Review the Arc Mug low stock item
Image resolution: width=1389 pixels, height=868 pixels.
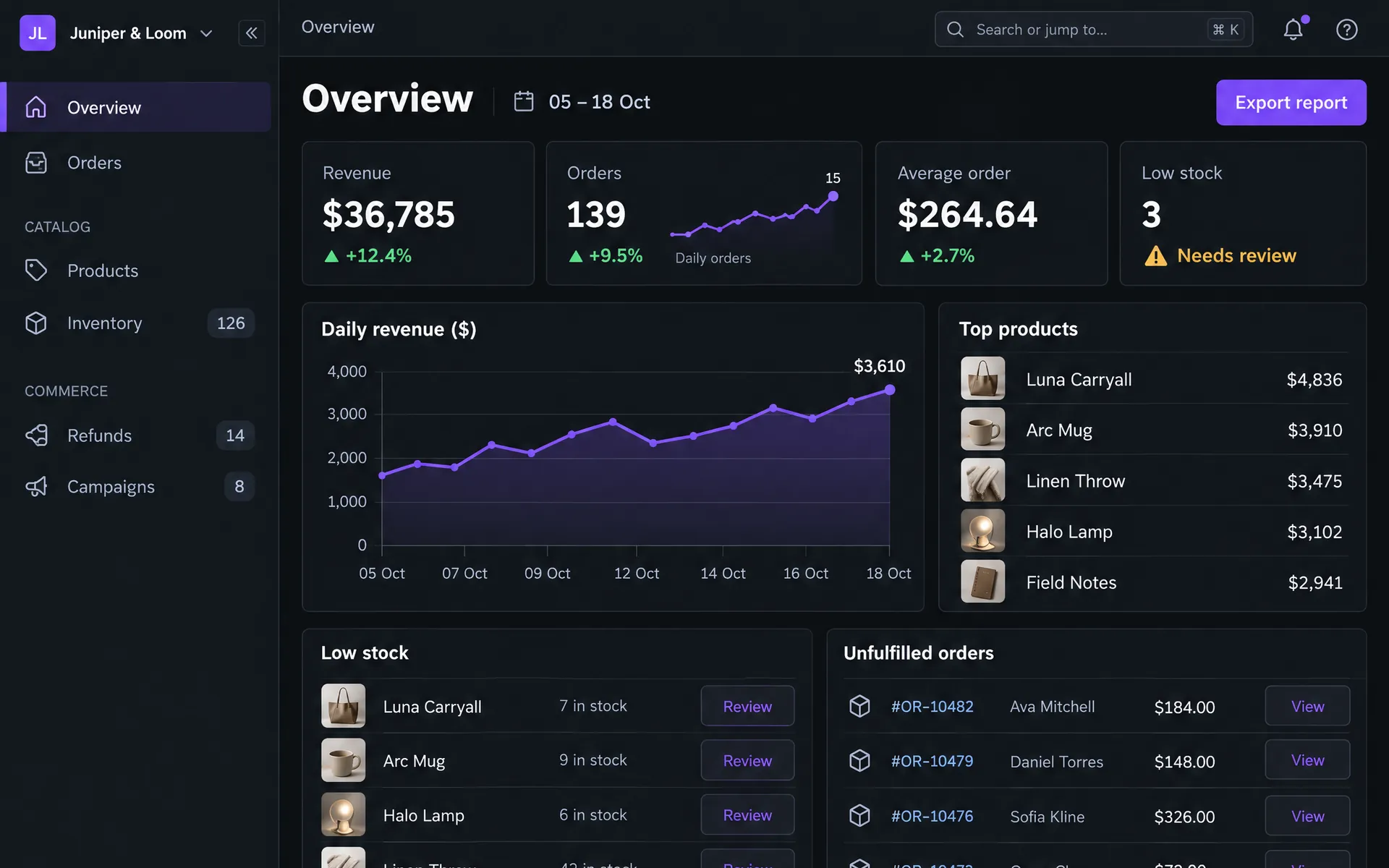[747, 760]
